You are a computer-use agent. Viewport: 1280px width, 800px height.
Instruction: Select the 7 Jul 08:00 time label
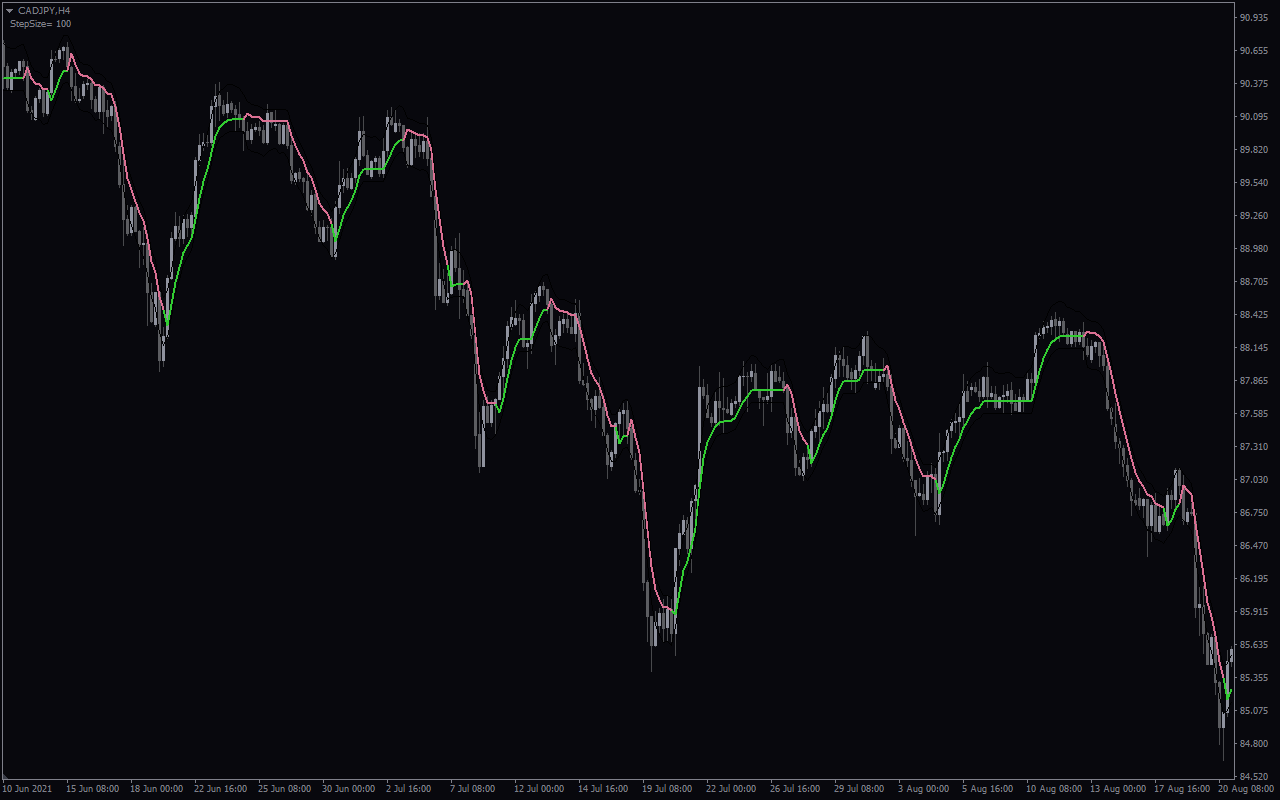[x=474, y=789]
